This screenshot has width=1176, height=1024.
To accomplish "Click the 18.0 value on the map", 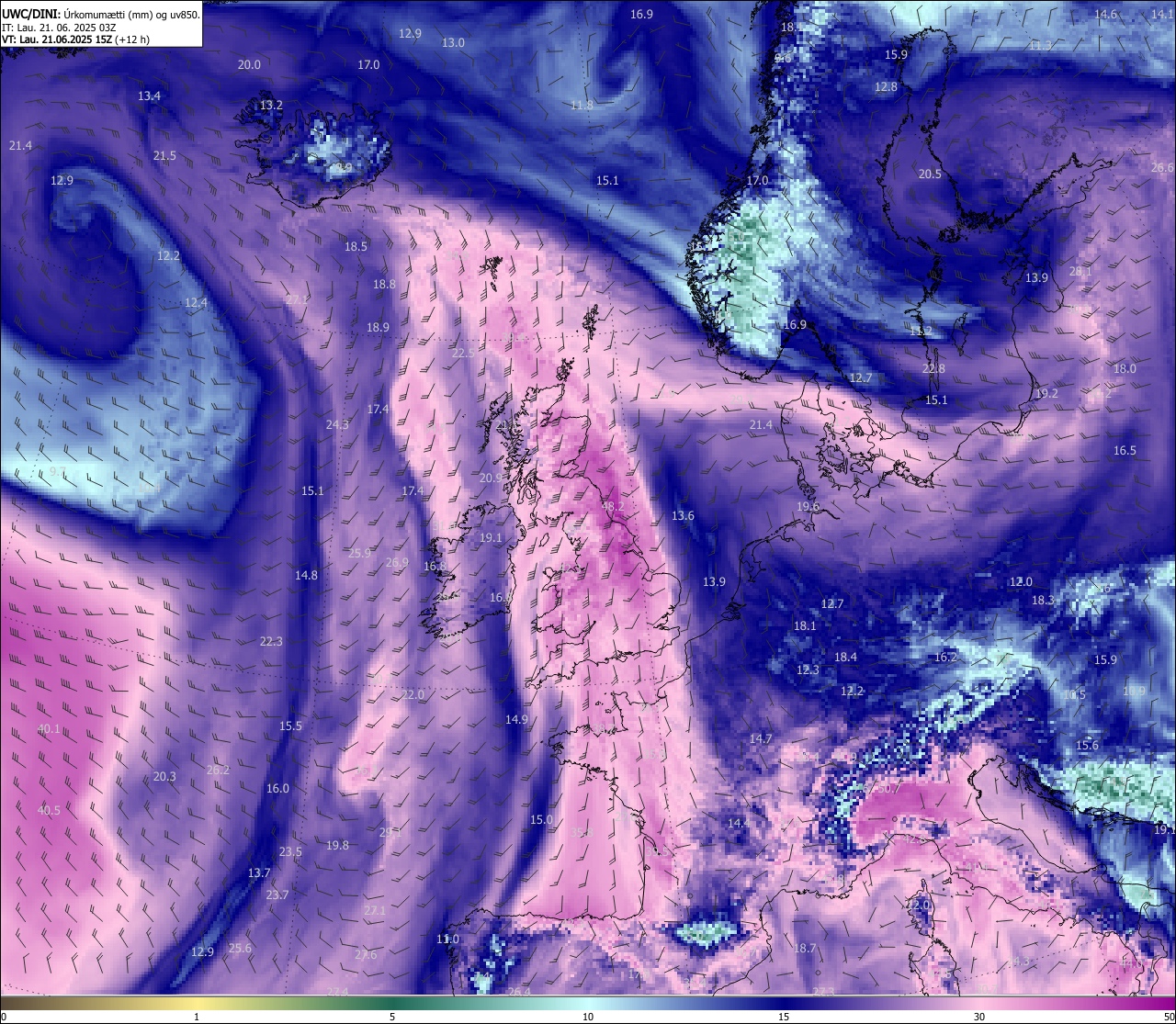I will pyautogui.click(x=1125, y=368).
